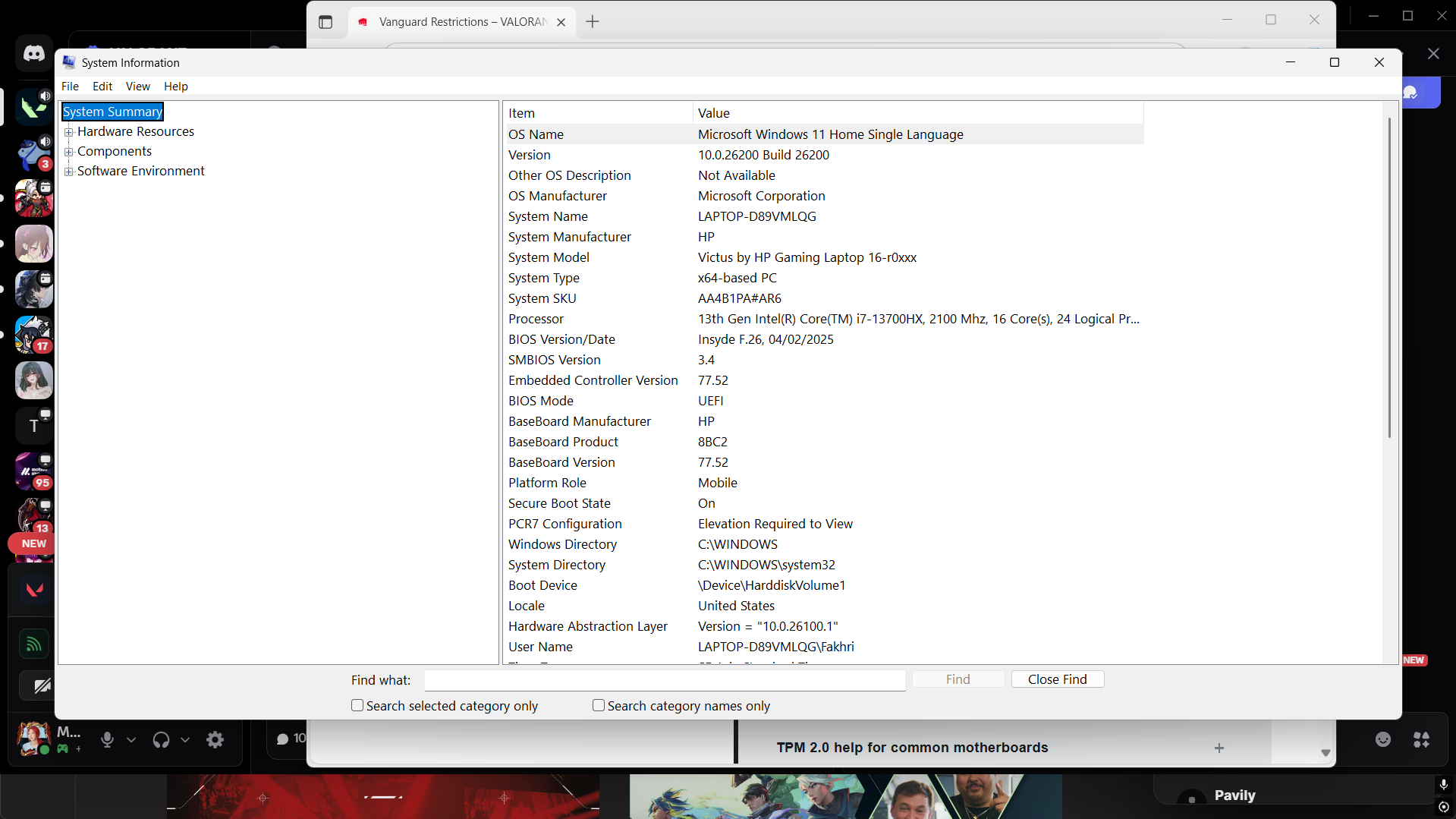Click the Item column header
The width and height of the screenshot is (1456, 819).
[x=599, y=113]
